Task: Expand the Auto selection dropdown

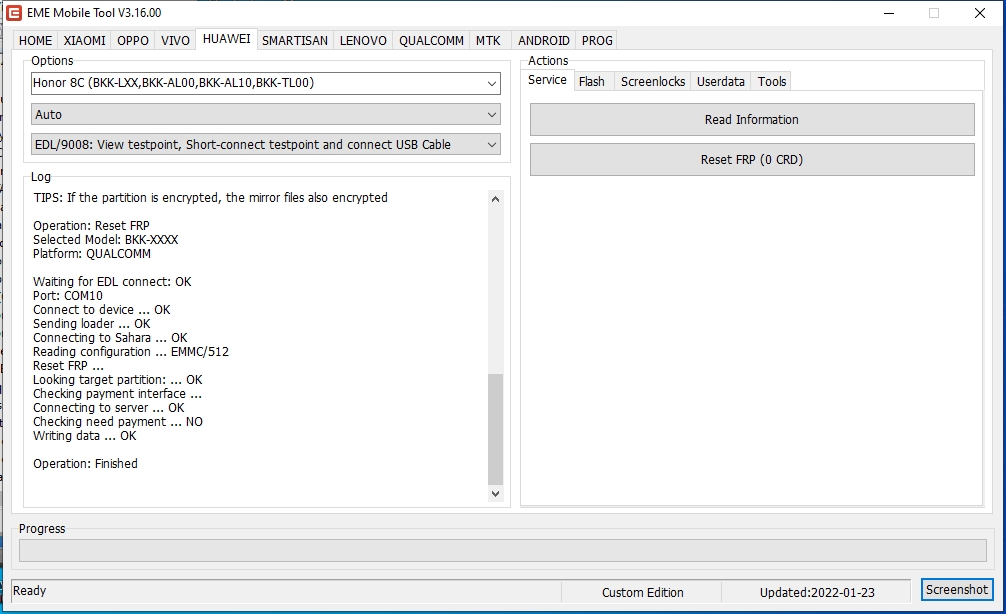Action: (265, 115)
